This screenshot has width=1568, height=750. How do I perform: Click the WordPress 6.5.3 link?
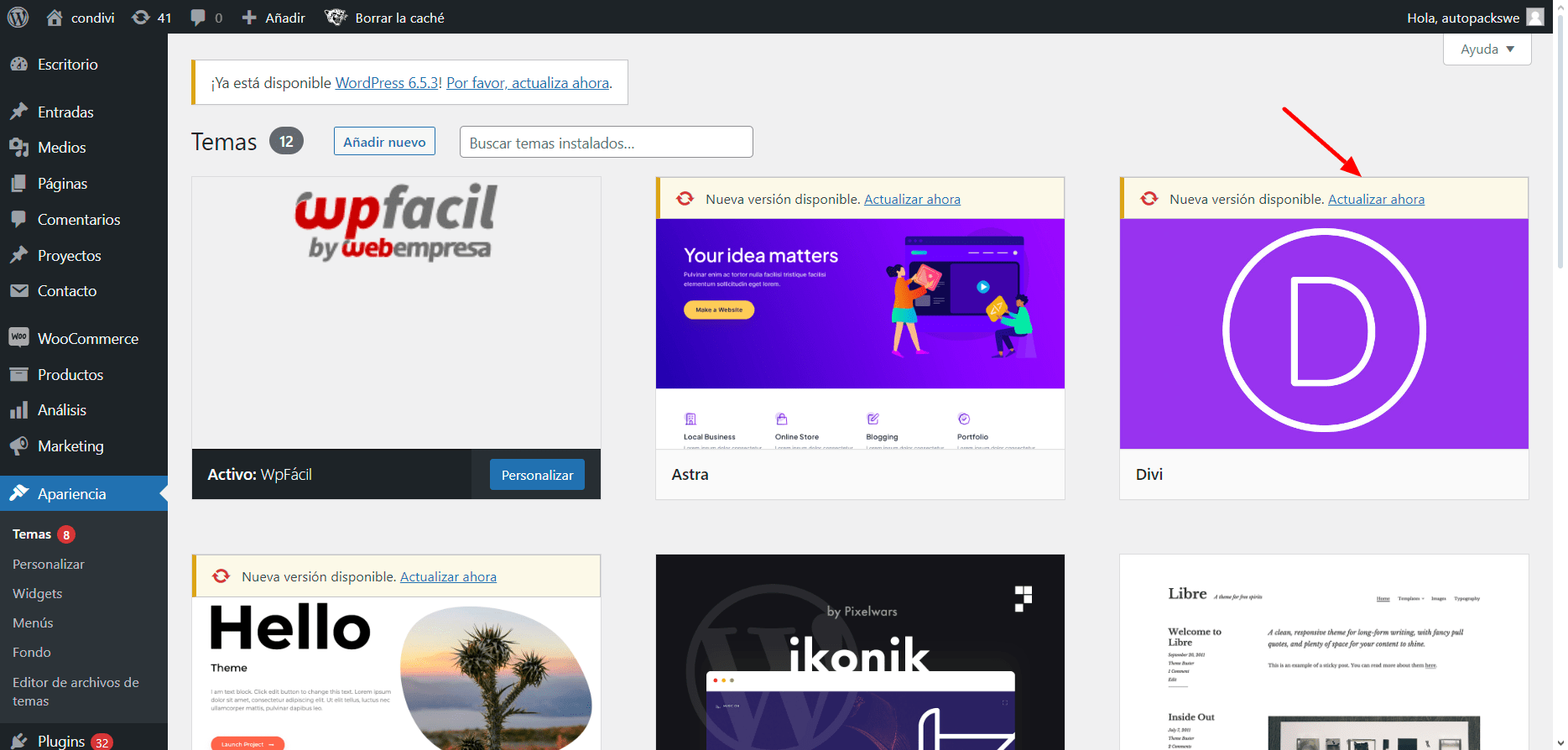[387, 83]
